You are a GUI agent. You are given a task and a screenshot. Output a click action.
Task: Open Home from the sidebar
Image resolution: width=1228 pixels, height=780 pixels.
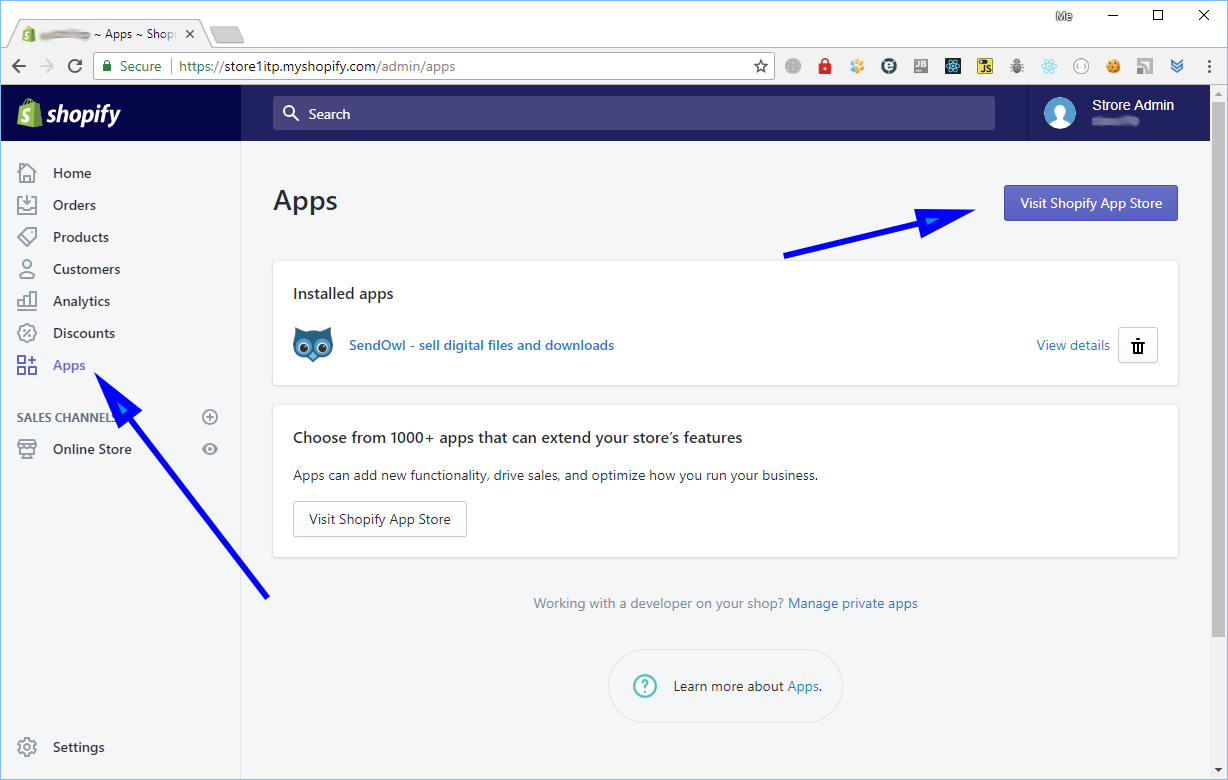pyautogui.click(x=72, y=173)
